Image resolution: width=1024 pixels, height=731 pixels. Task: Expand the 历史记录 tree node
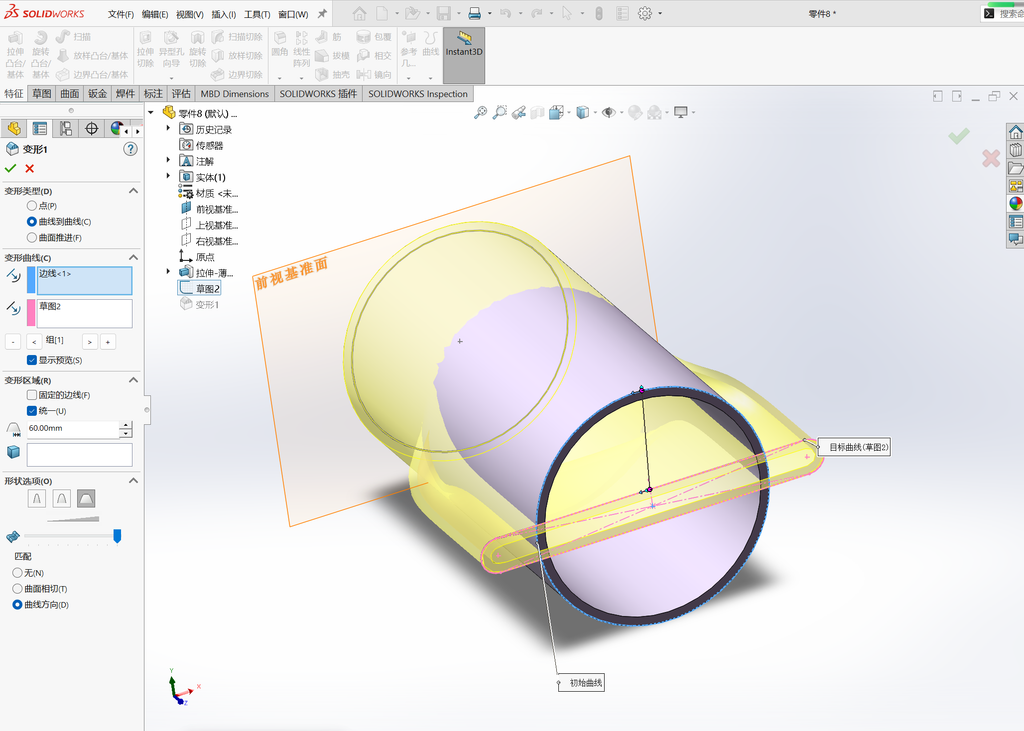pyautogui.click(x=168, y=129)
